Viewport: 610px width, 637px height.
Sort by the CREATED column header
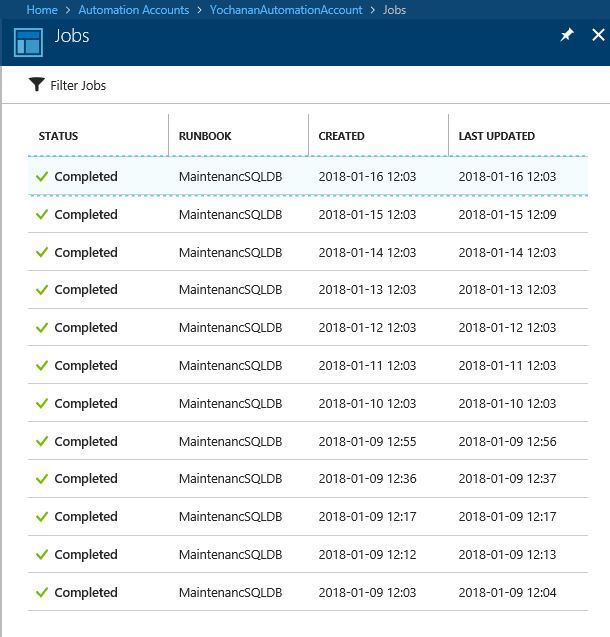(341, 136)
